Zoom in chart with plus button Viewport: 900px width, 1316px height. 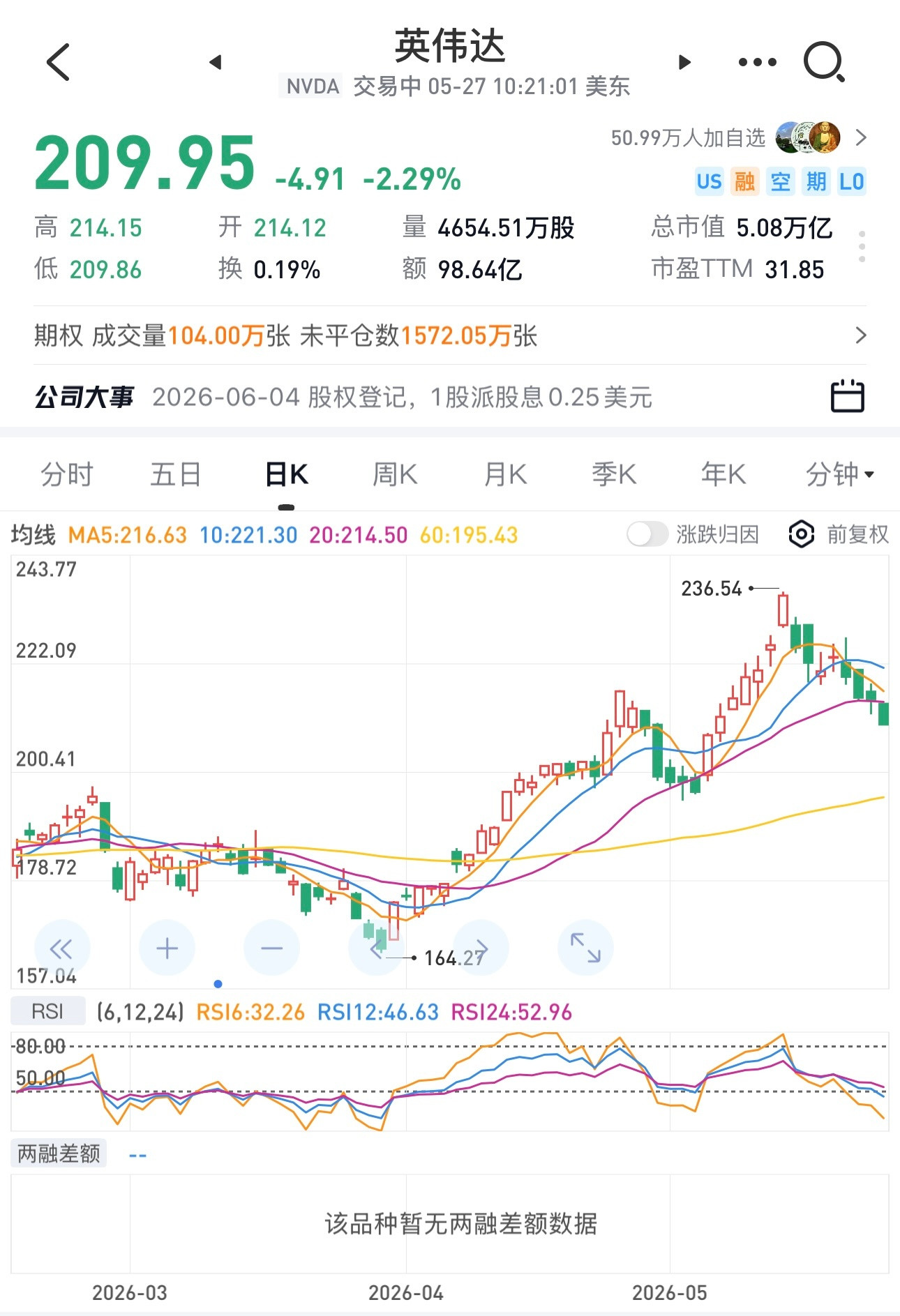coord(167,948)
